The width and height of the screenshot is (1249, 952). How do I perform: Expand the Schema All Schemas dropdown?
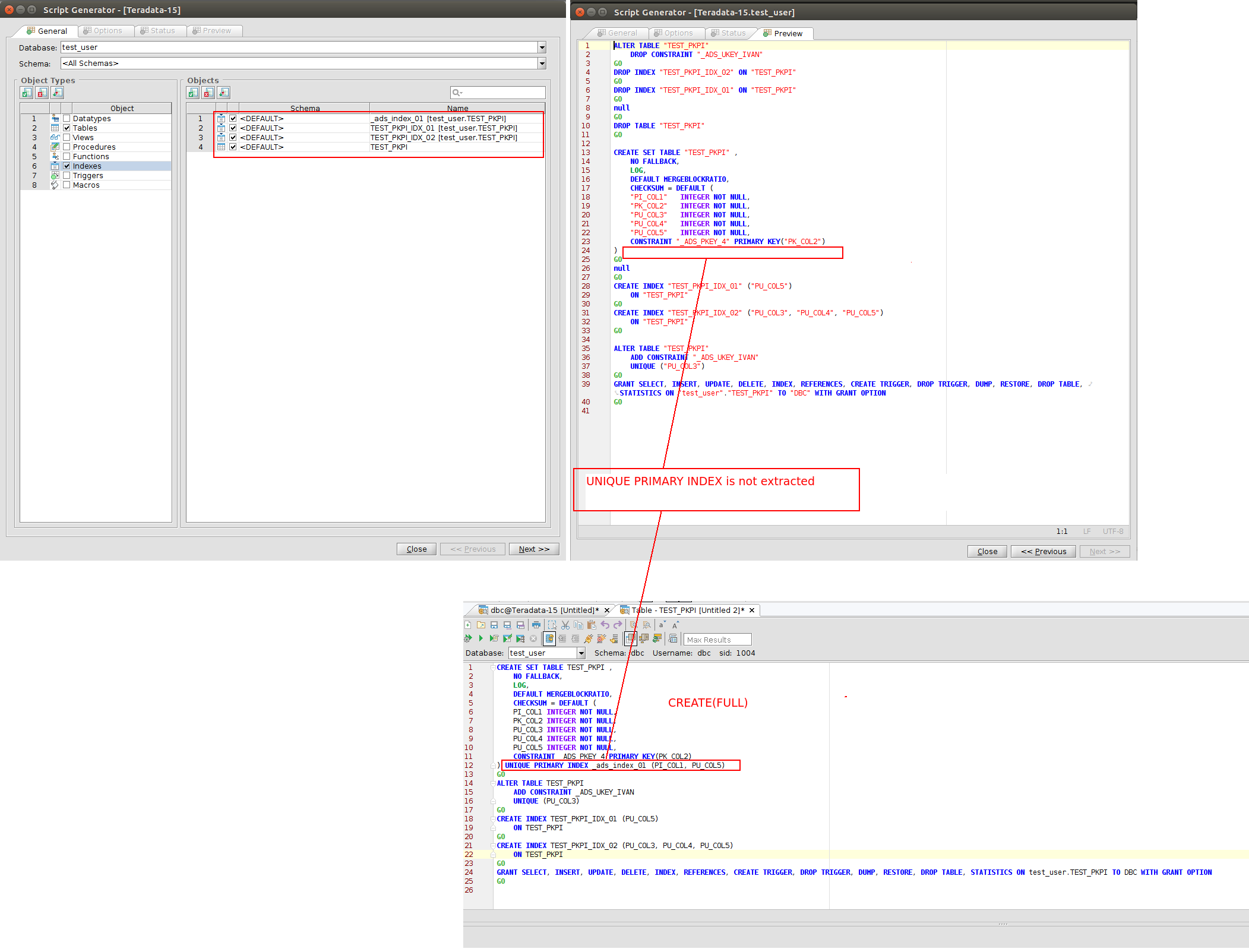(x=542, y=64)
